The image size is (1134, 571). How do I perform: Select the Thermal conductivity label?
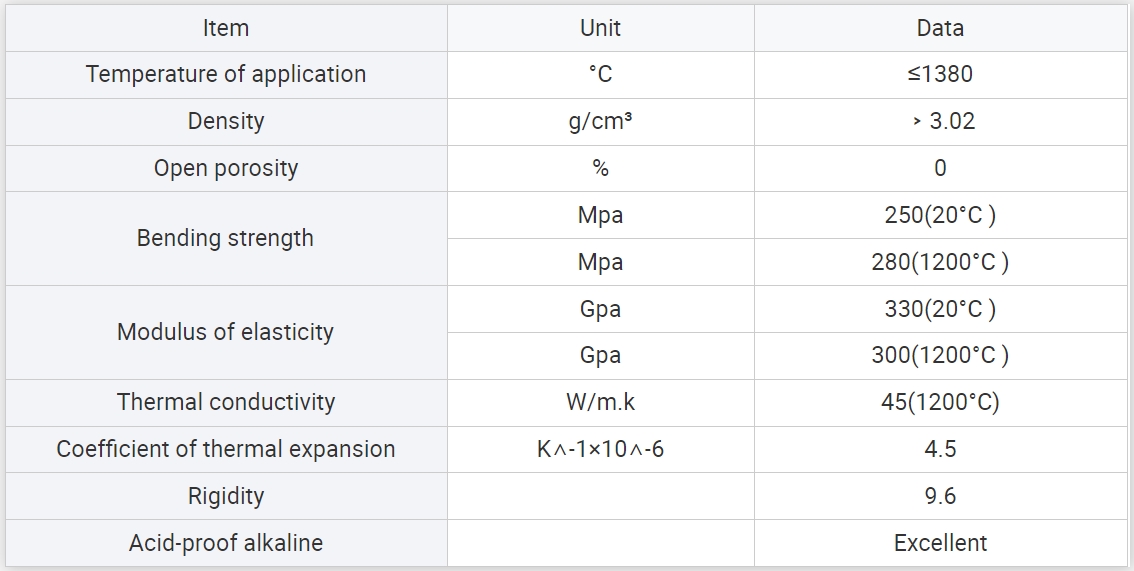[226, 403]
